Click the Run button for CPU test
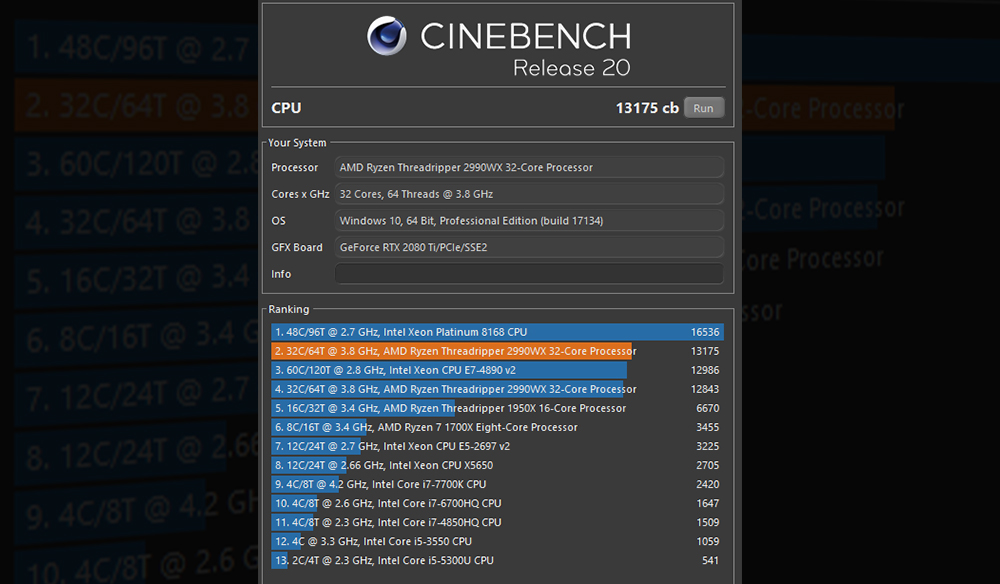The width and height of the screenshot is (1000, 584). coord(703,108)
